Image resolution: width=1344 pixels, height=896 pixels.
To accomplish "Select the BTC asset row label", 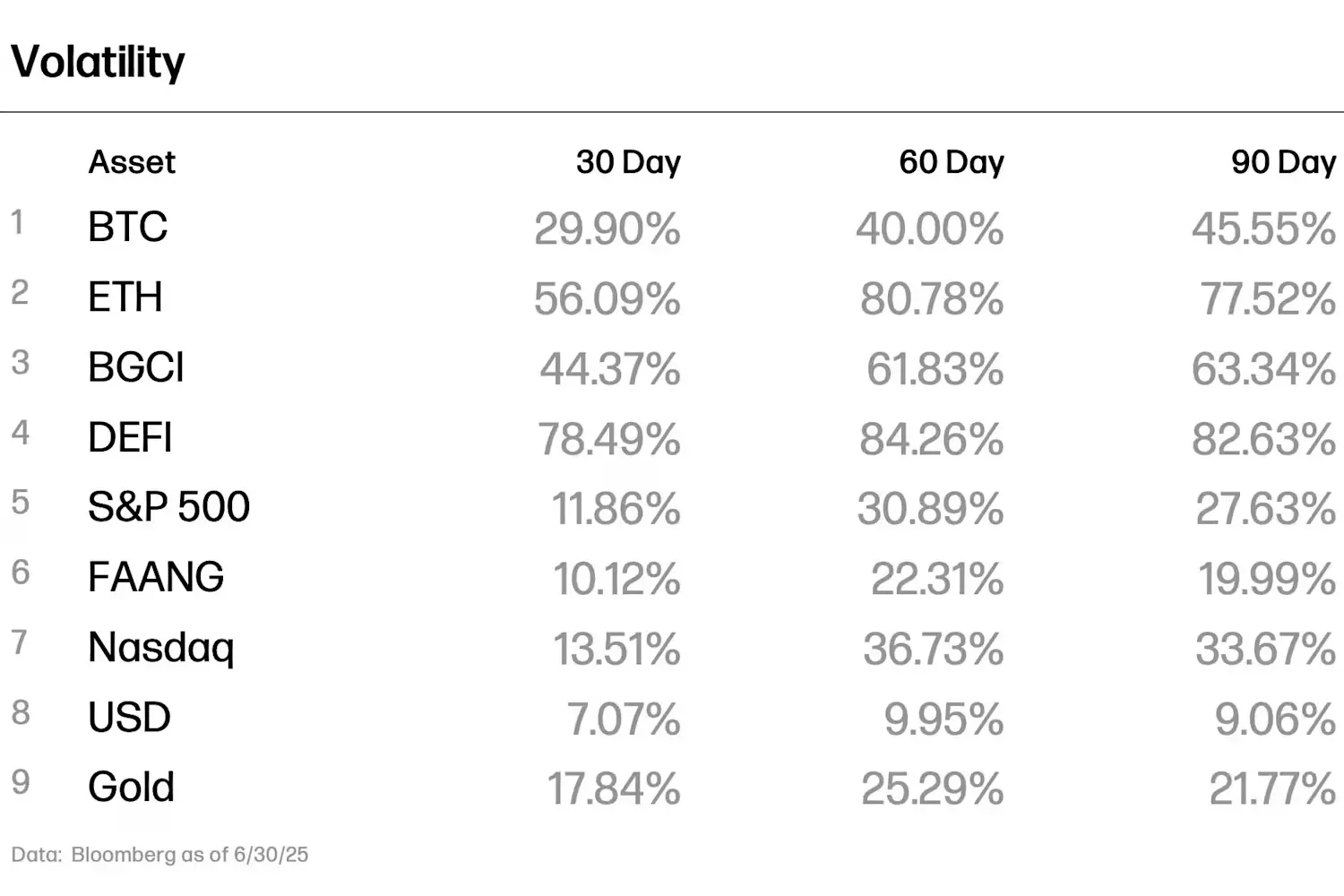I will 127,227.
